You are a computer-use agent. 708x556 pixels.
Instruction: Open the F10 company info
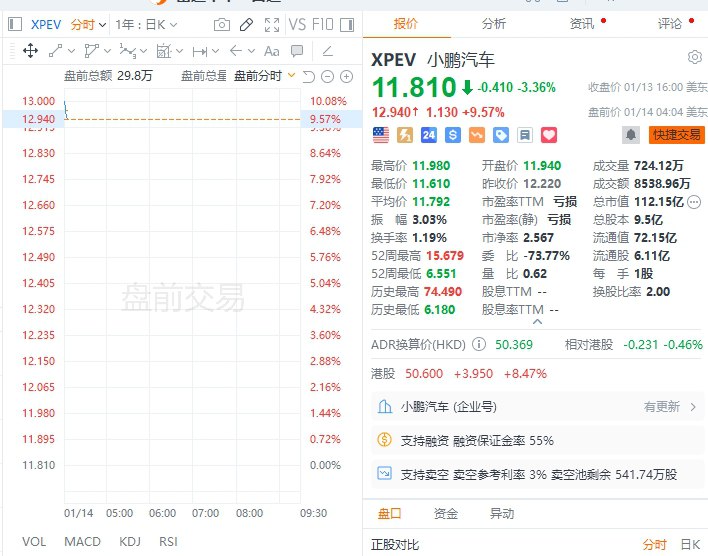(x=322, y=24)
